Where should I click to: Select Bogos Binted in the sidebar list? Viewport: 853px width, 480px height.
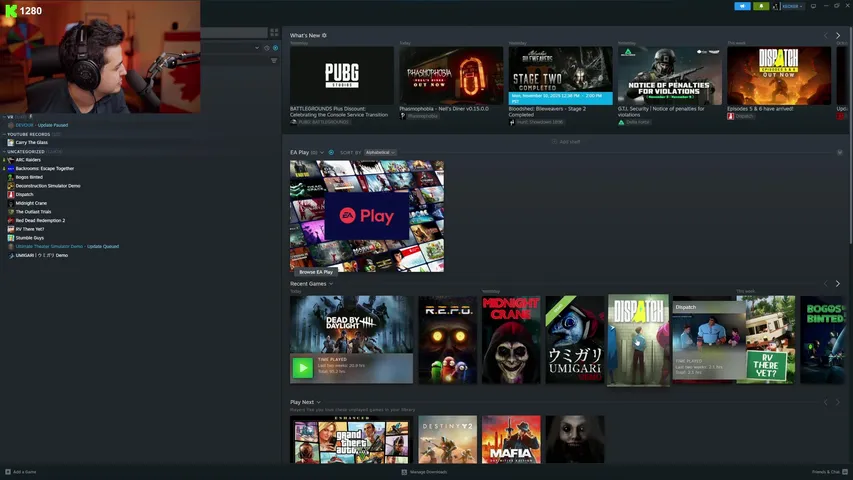(x=29, y=177)
